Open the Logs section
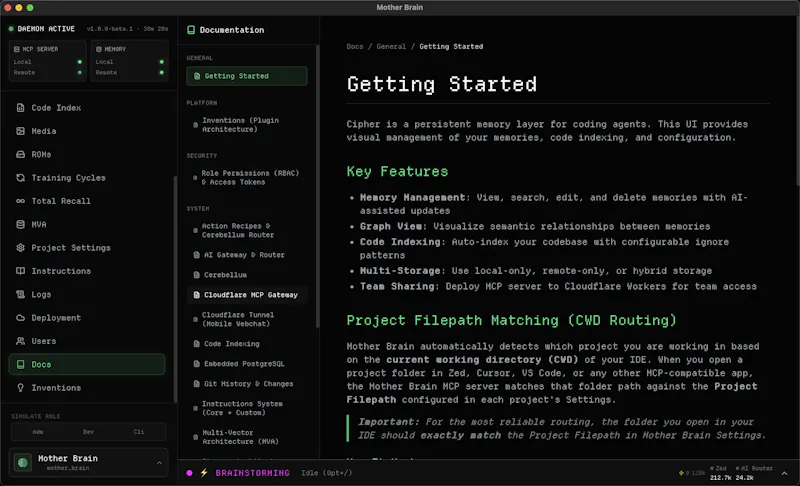Viewport: 800px width, 486px height. pos(87,294)
